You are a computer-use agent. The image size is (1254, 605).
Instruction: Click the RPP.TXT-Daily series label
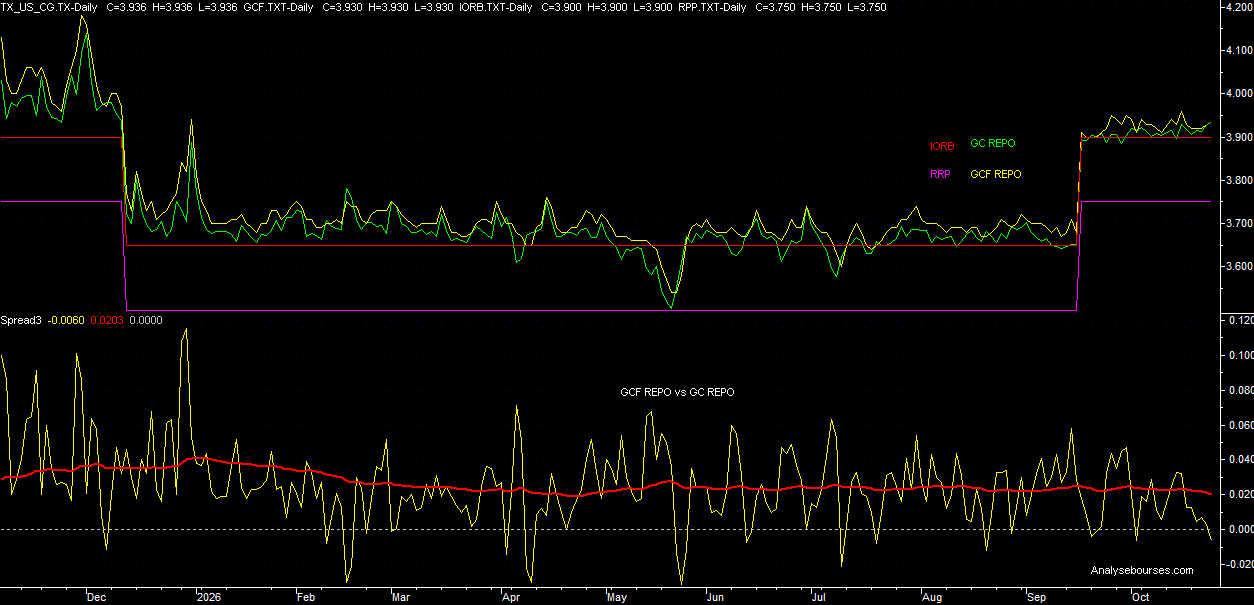(712, 7)
